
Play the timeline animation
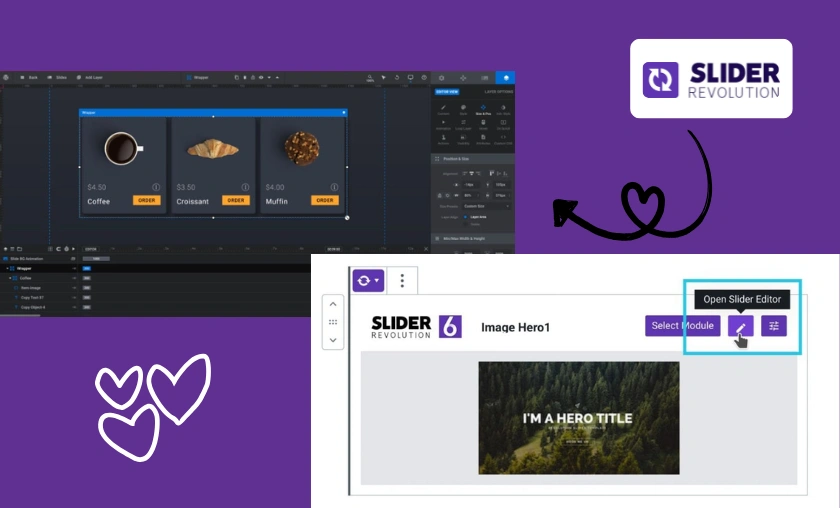coord(73,249)
